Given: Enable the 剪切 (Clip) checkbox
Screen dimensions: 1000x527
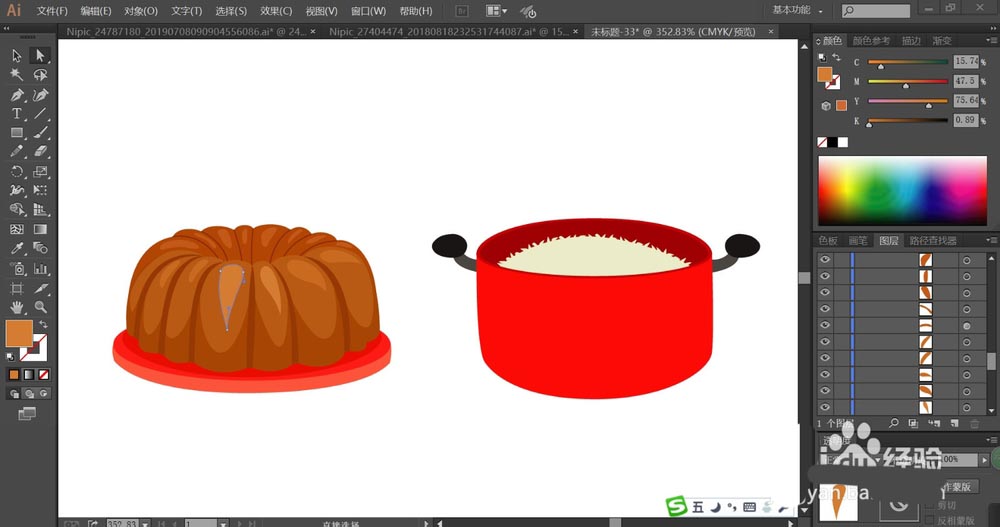Looking at the screenshot, I should point(931,505).
